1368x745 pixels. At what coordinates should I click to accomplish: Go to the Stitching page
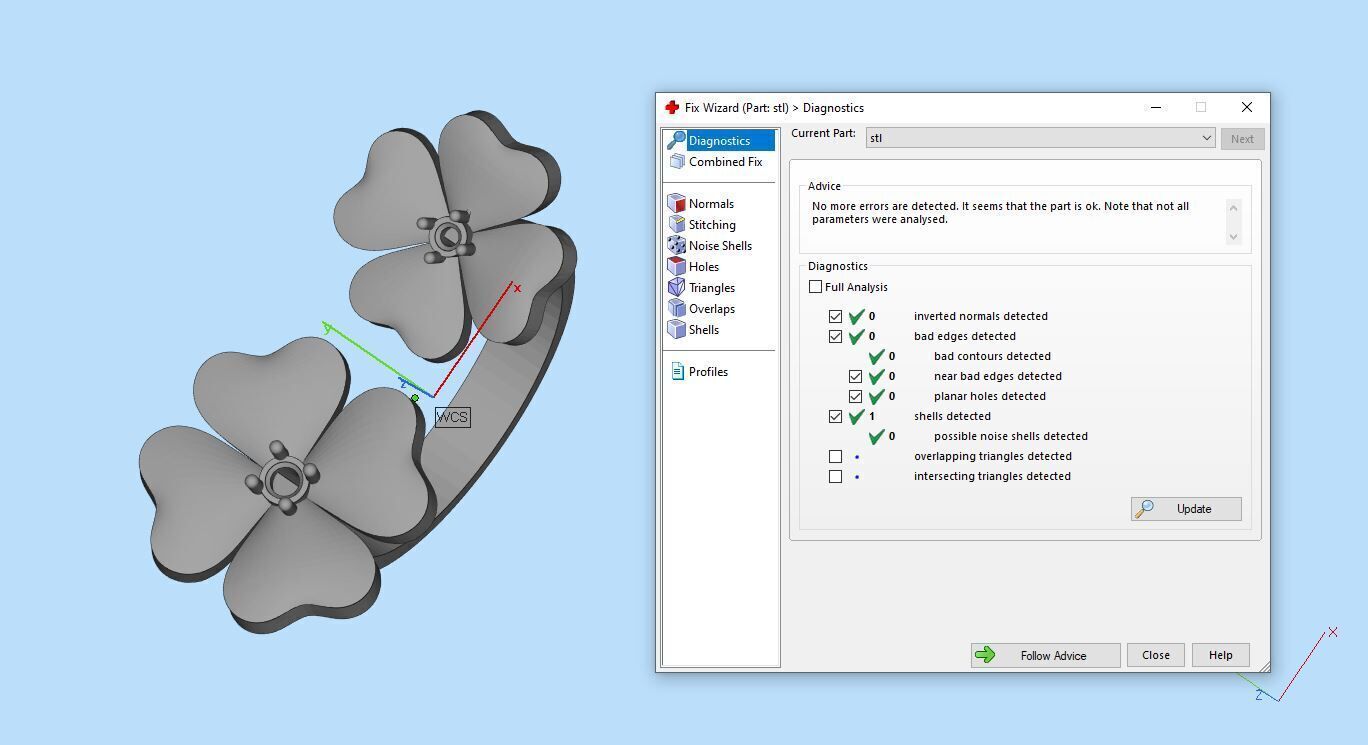tap(712, 224)
